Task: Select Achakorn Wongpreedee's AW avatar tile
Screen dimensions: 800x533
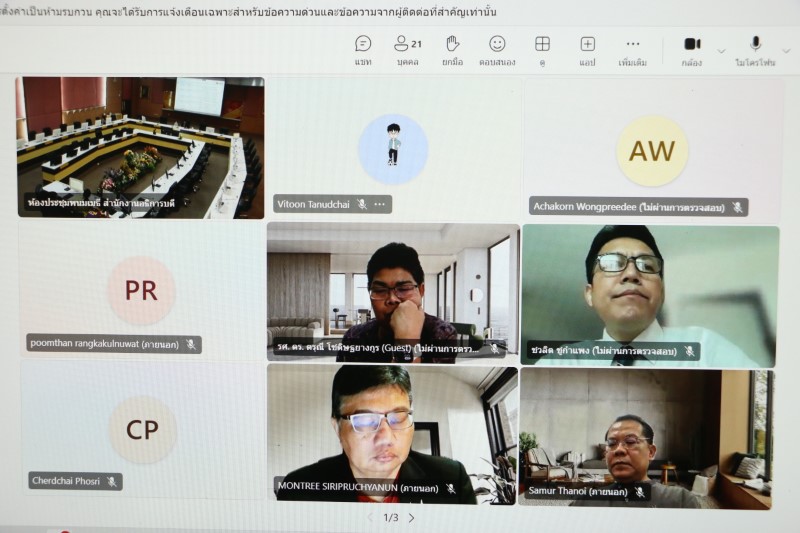Action: point(651,151)
